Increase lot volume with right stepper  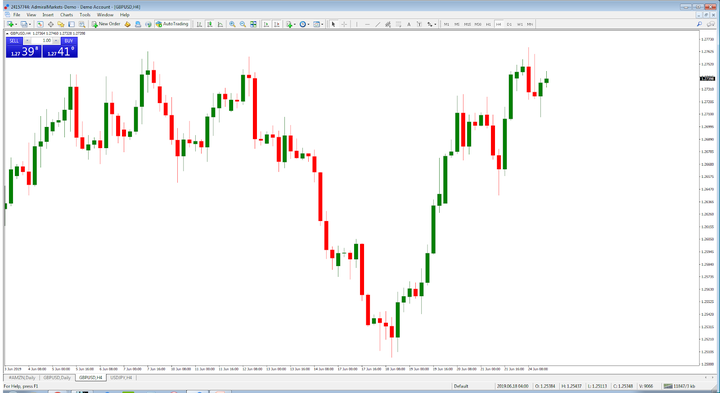click(56, 41)
